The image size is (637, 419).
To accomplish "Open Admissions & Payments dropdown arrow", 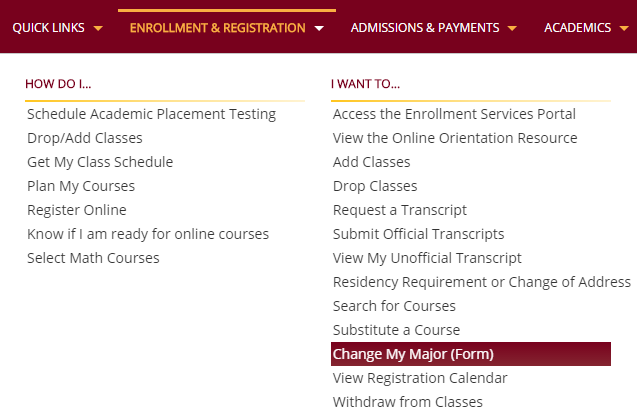I will (512, 28).
